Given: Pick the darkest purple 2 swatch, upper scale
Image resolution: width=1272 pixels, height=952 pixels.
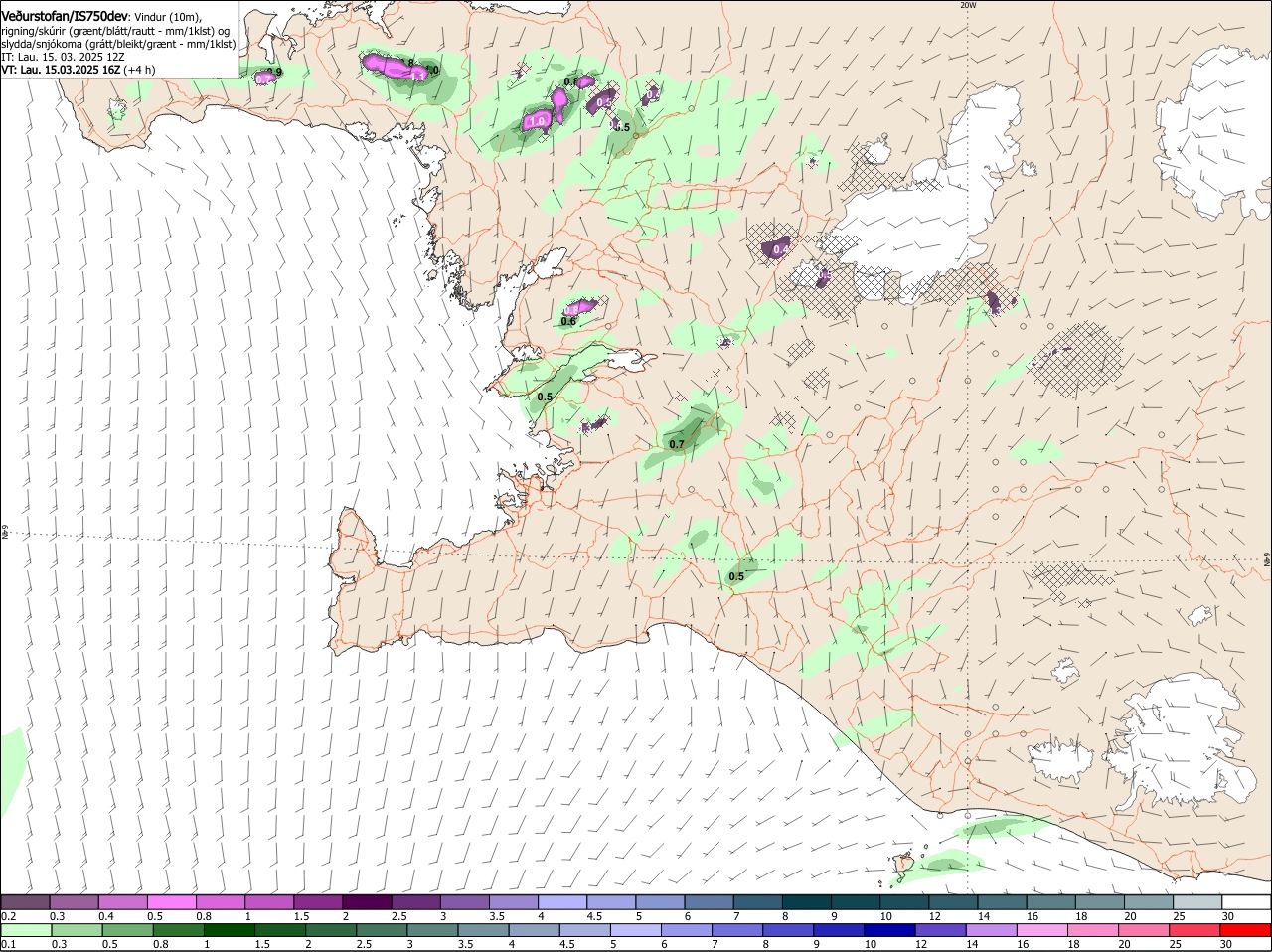Looking at the screenshot, I should [368, 901].
